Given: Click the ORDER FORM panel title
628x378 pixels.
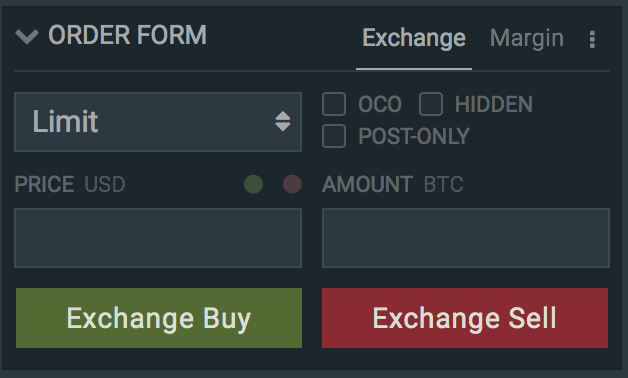Looking at the screenshot, I should pos(127,35).
